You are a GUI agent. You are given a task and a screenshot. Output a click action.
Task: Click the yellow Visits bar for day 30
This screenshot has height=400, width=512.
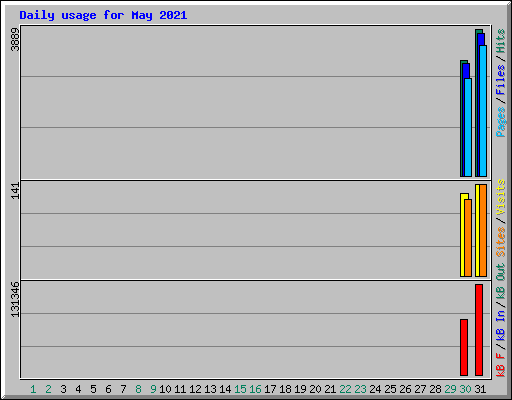tap(462, 235)
